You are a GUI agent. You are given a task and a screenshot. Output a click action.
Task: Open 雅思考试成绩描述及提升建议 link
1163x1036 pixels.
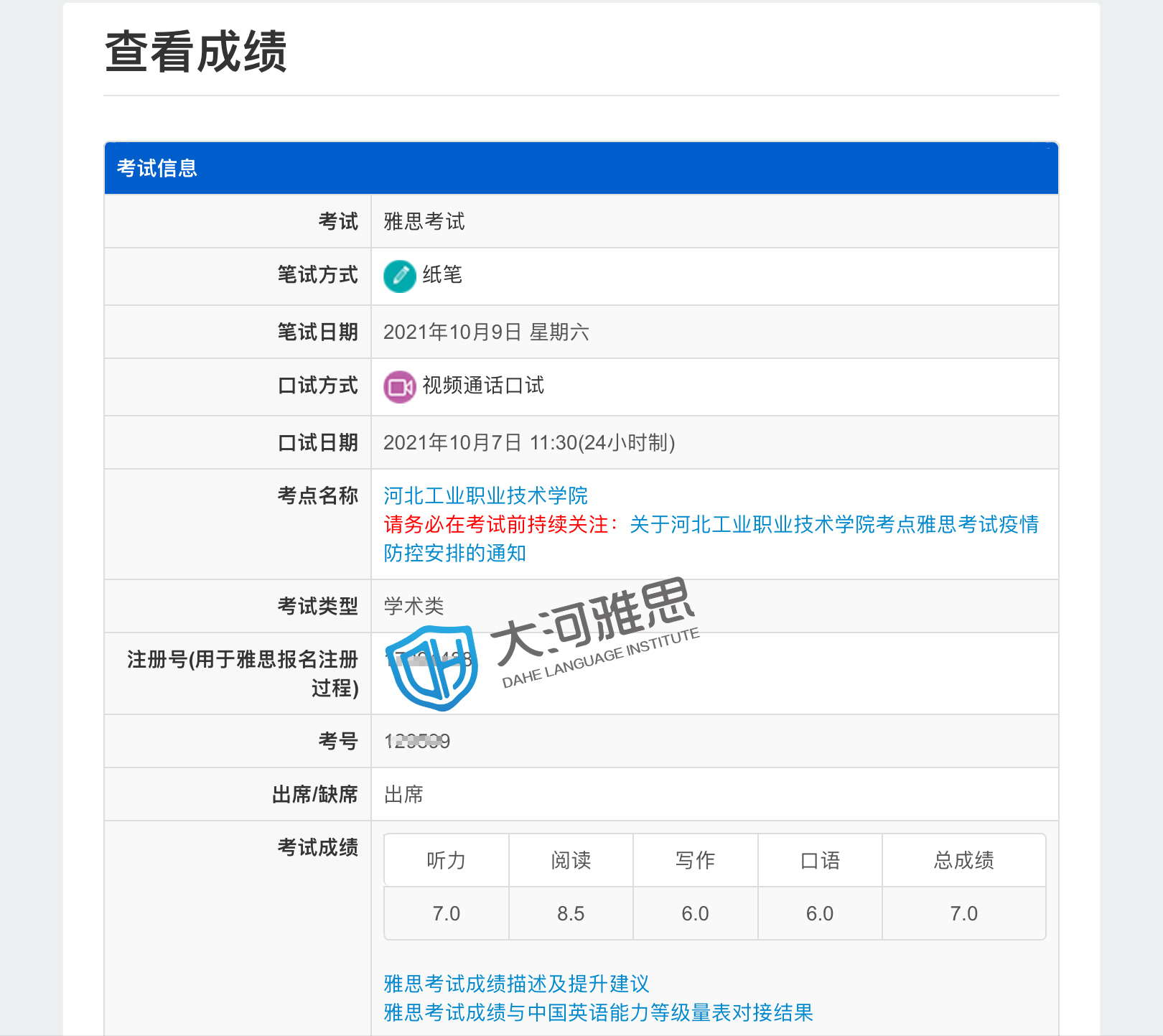tap(516, 984)
